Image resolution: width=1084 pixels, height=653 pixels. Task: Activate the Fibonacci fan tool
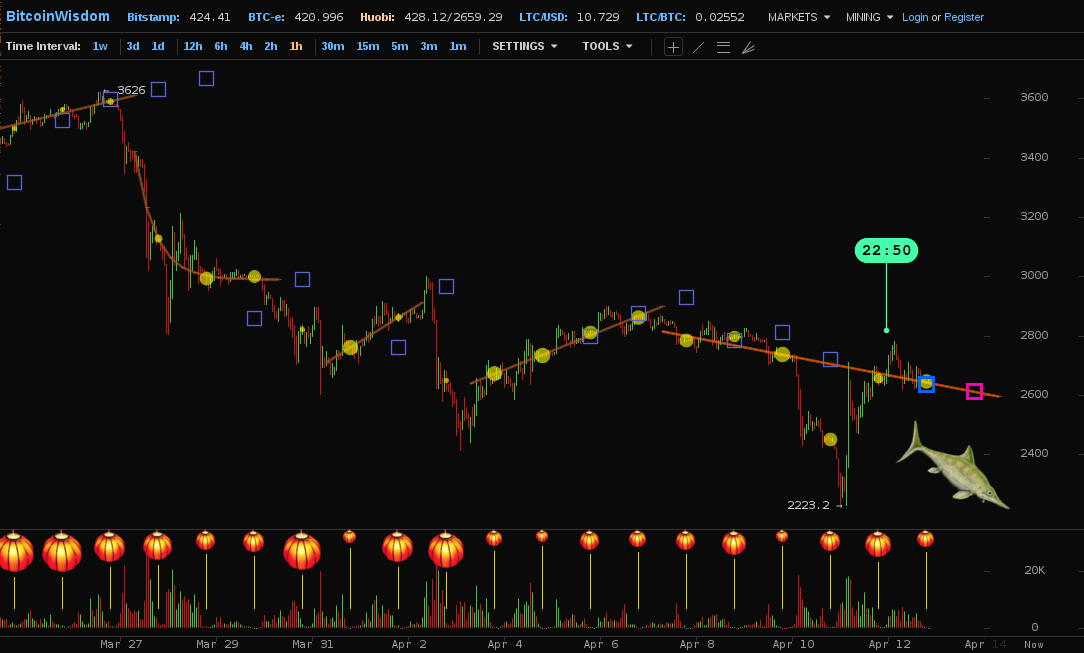point(748,47)
